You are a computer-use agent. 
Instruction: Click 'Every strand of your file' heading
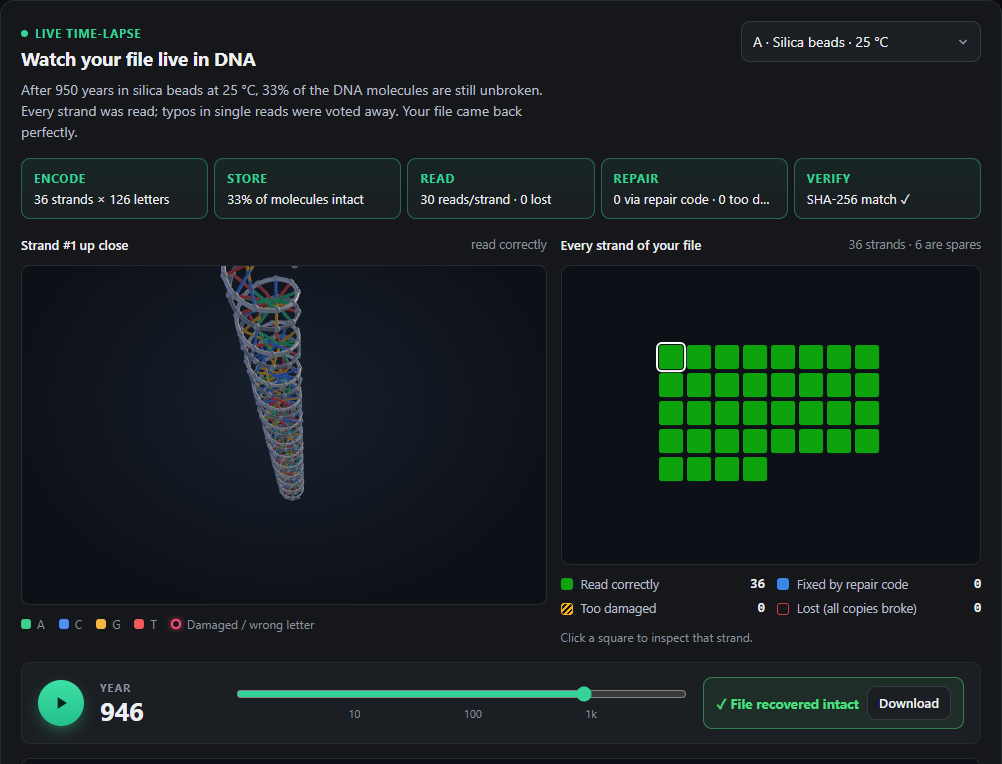pos(631,245)
